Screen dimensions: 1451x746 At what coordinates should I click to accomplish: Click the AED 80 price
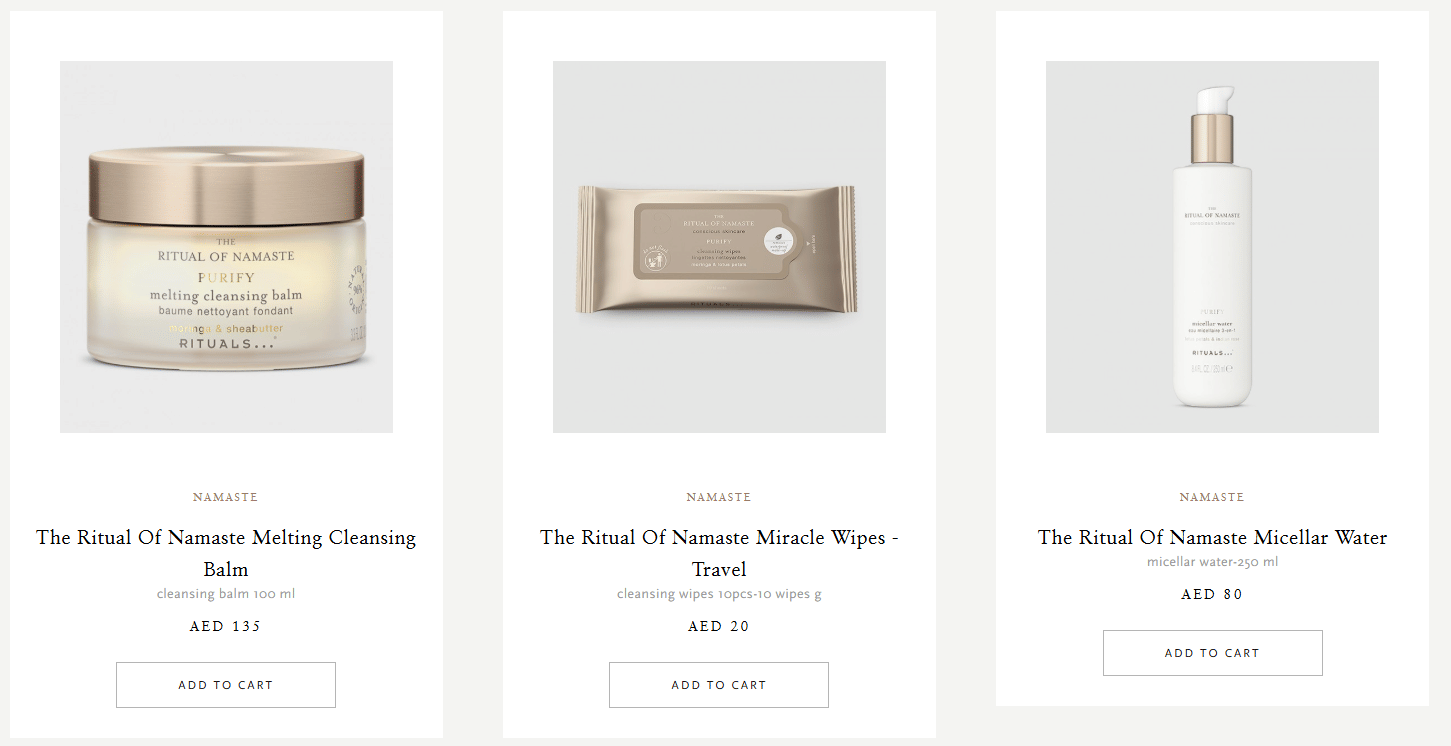[1212, 594]
